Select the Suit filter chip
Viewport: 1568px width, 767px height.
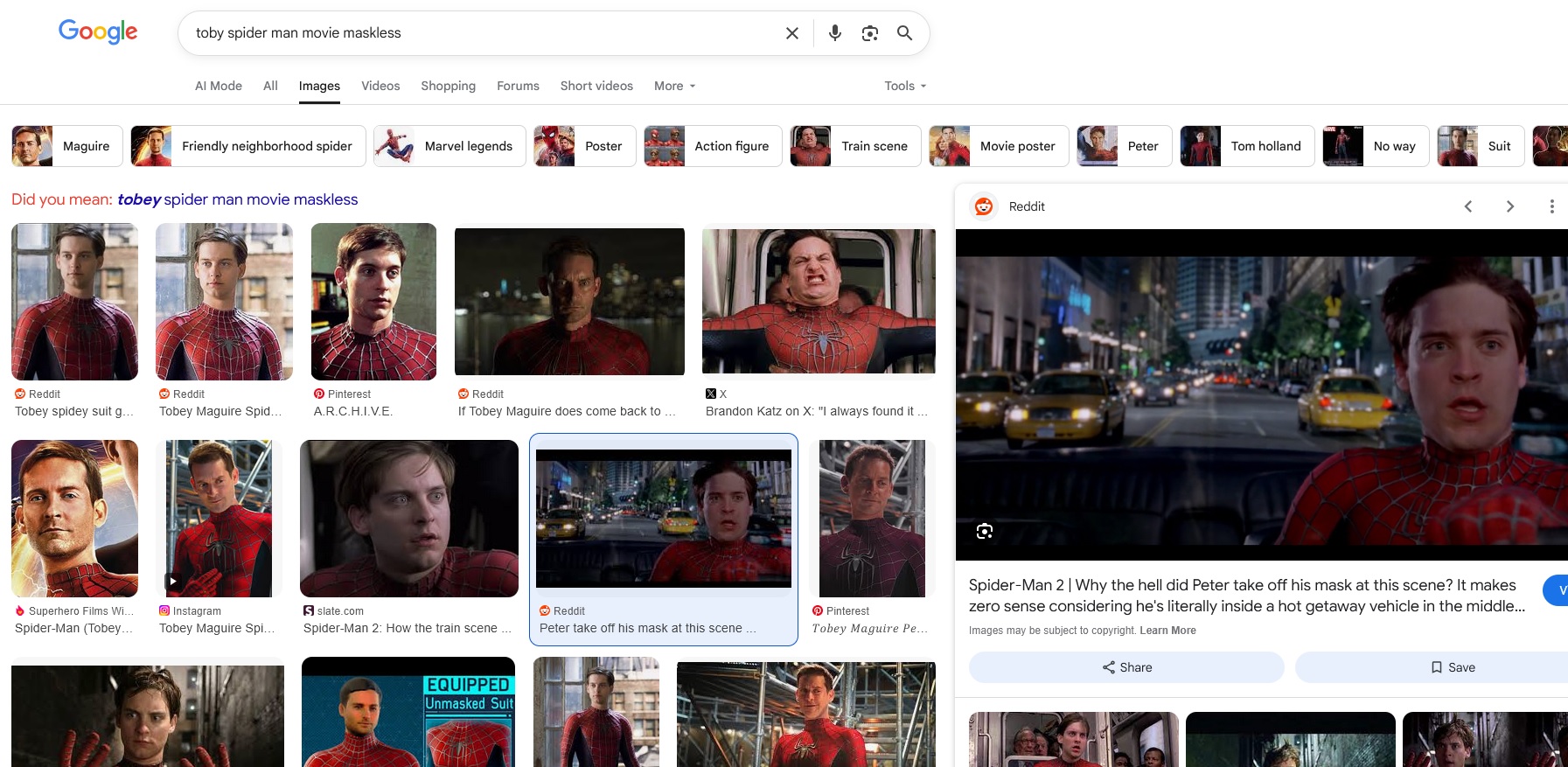1481,146
